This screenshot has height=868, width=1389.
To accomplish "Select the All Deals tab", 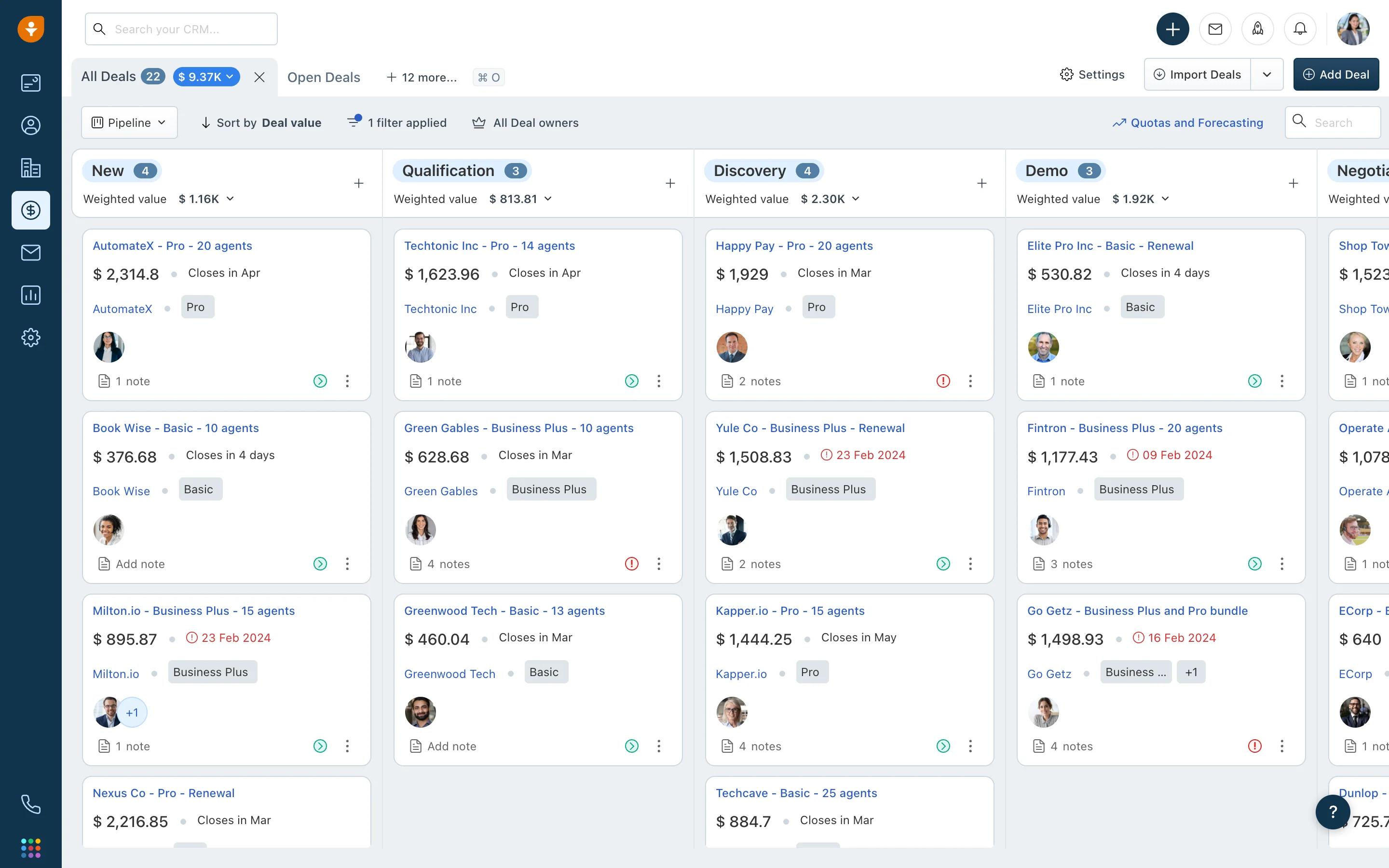I will [109, 76].
